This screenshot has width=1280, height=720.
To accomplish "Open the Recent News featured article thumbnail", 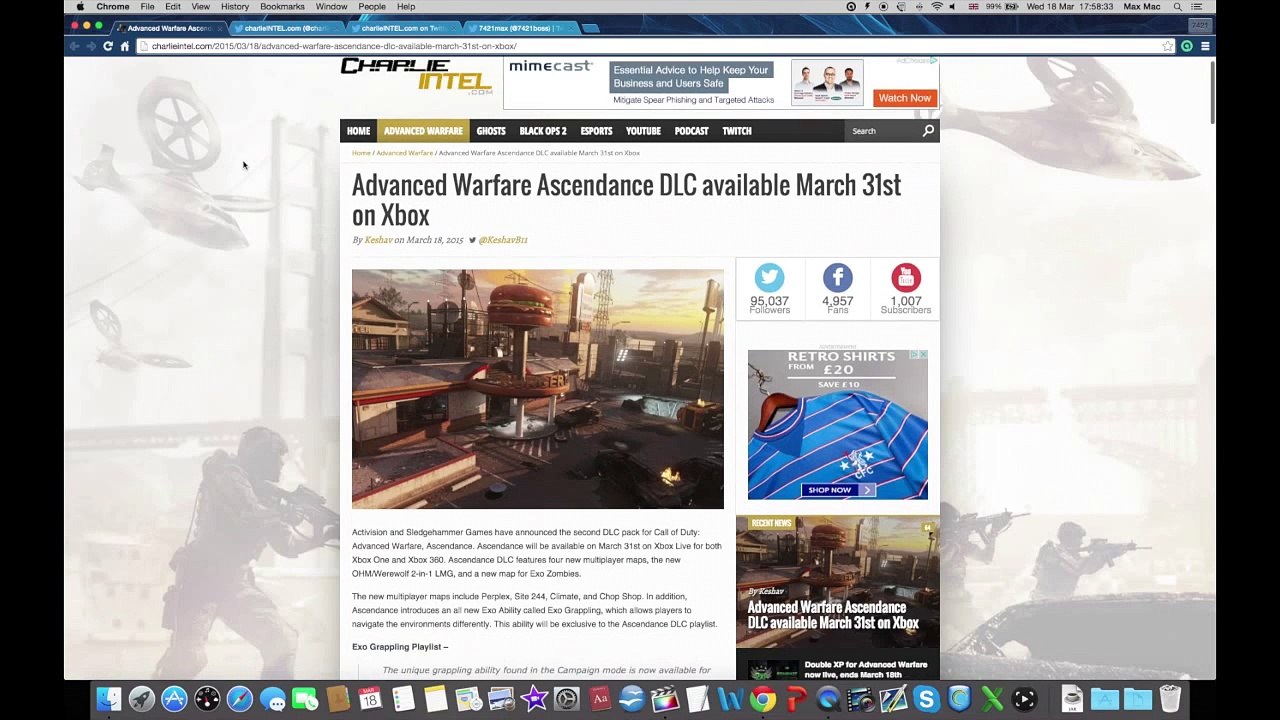I will click(838, 581).
